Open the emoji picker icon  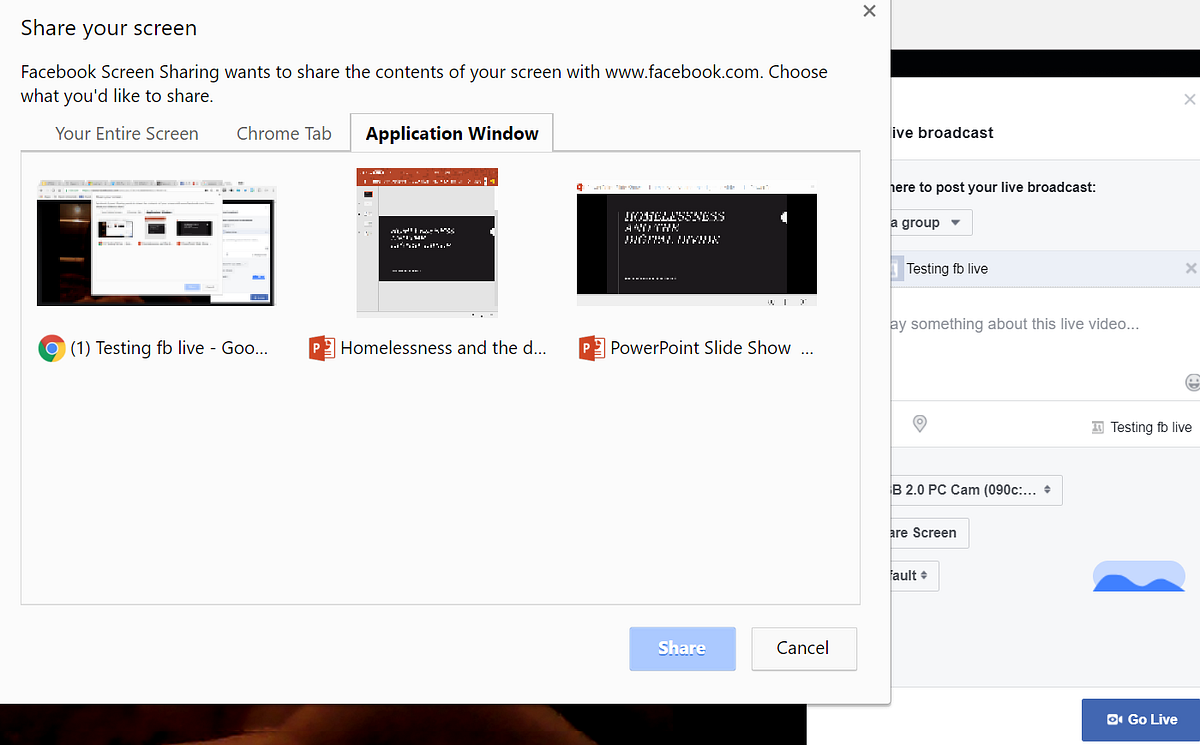1192,382
